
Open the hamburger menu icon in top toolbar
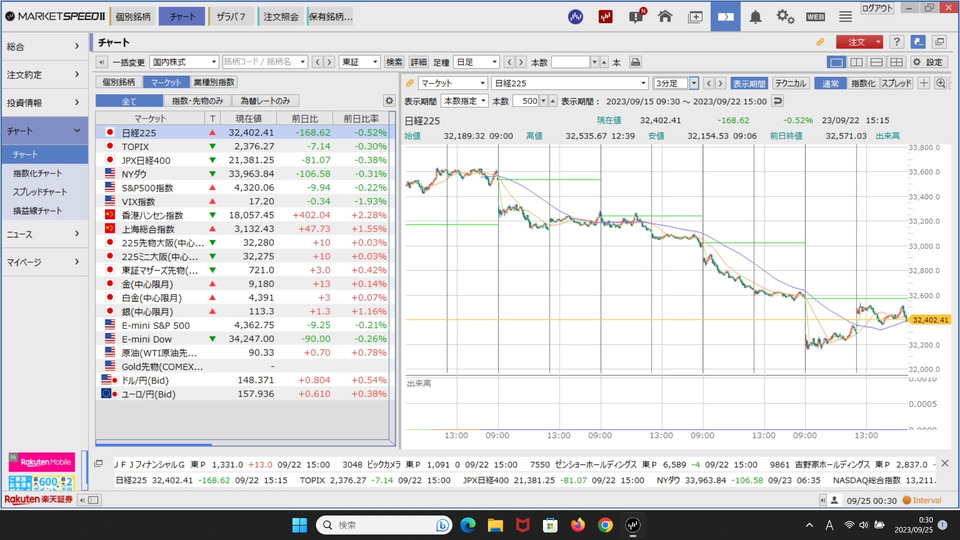tap(846, 17)
